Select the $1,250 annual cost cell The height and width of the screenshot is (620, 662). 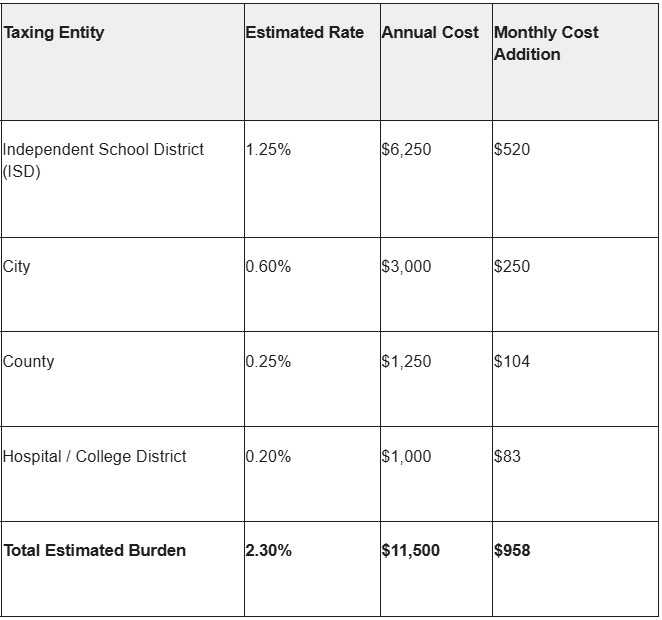click(406, 362)
